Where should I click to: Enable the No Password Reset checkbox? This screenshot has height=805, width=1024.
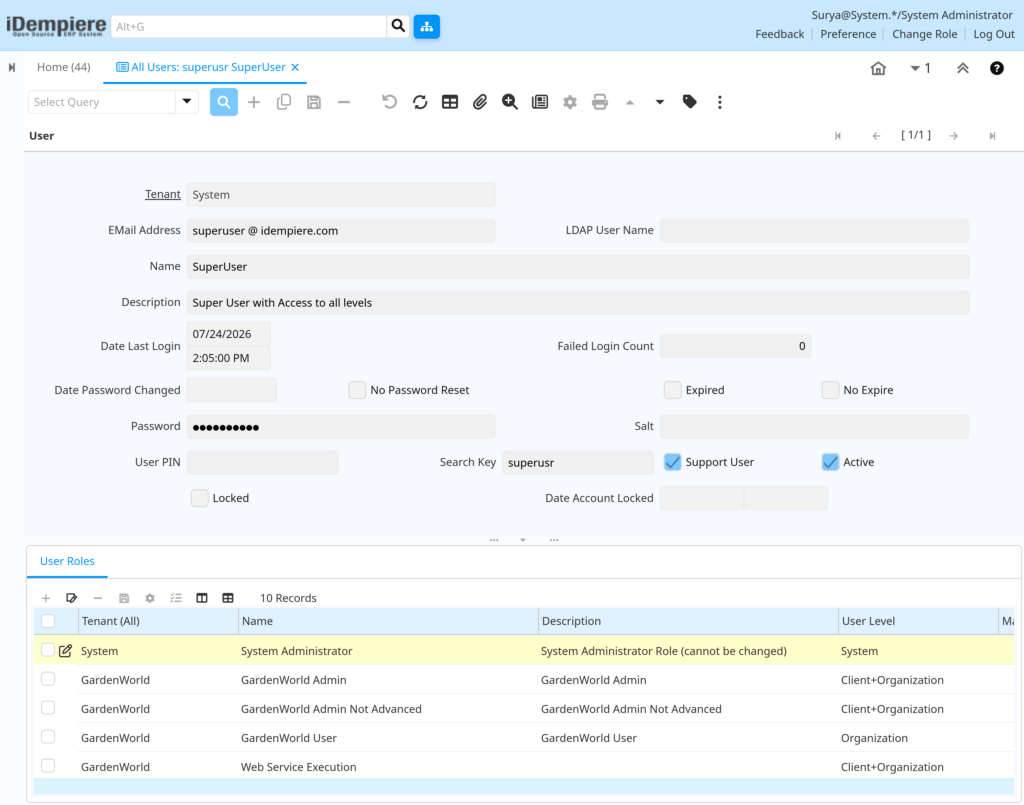[x=357, y=390]
